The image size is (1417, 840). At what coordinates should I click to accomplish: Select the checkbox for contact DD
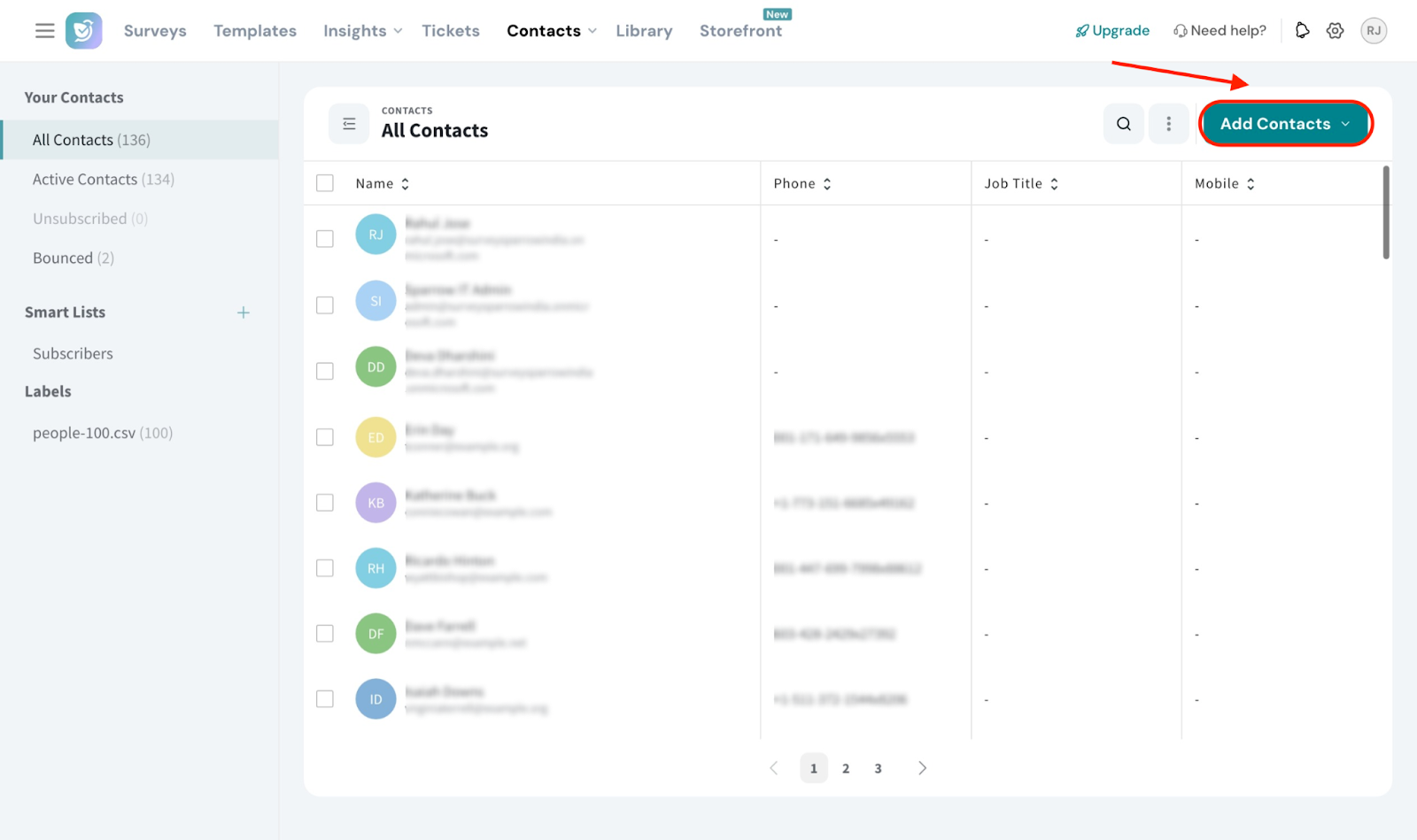coord(325,371)
